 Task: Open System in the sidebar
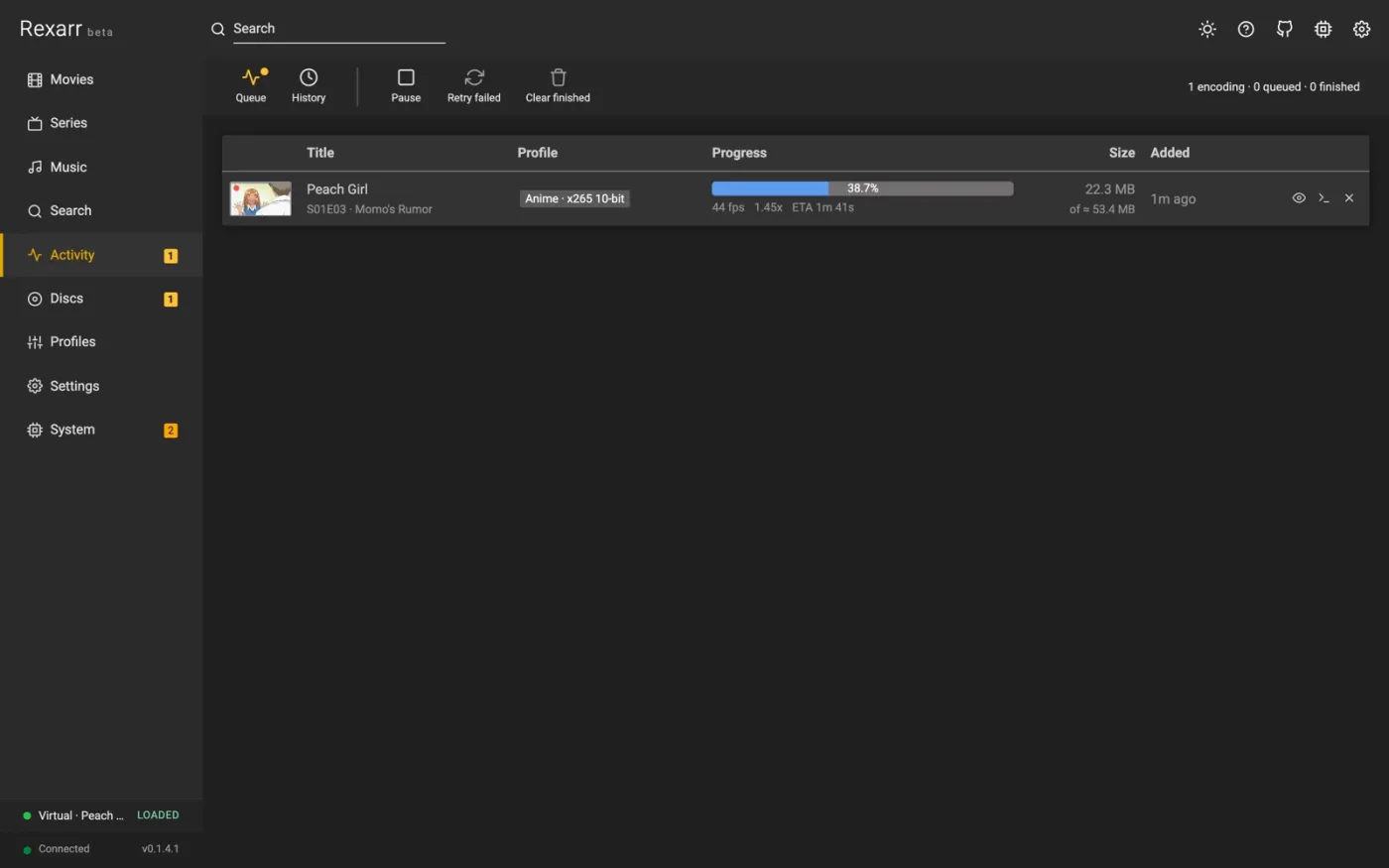(x=101, y=430)
